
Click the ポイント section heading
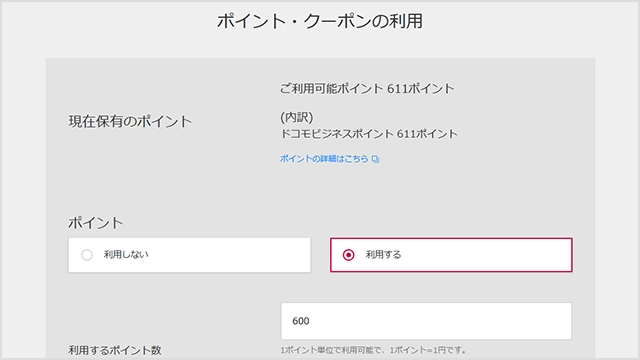(96, 223)
